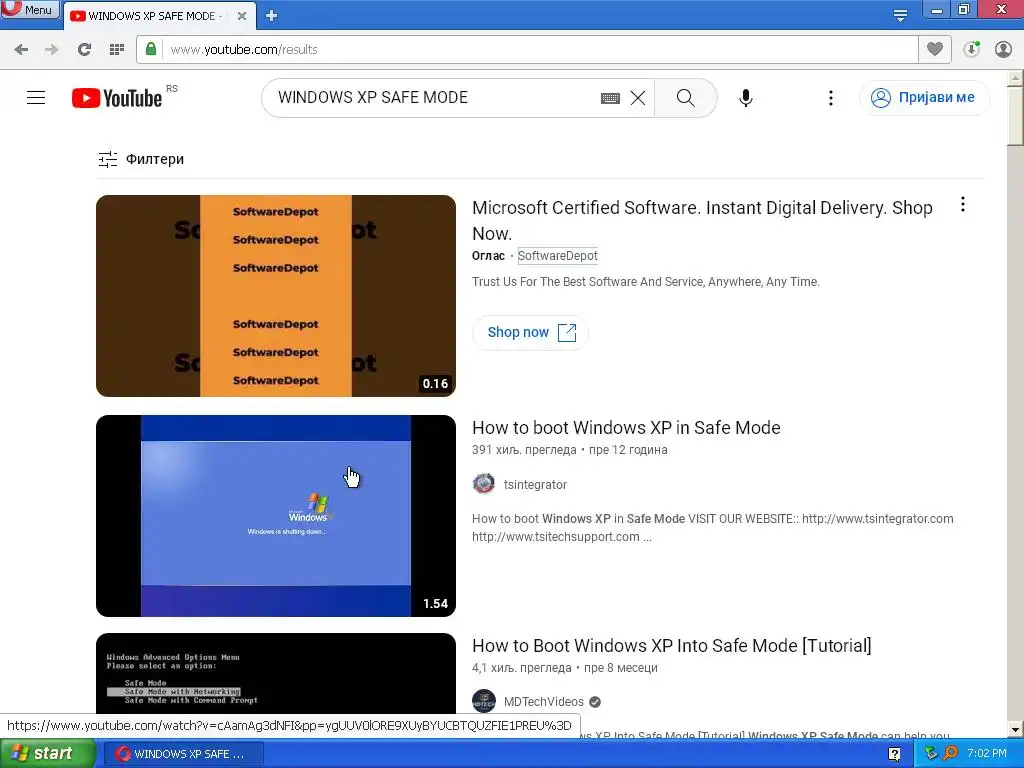Click the '391 хиљ. прегледа' view count text
The width and height of the screenshot is (1024, 768).
524,450
